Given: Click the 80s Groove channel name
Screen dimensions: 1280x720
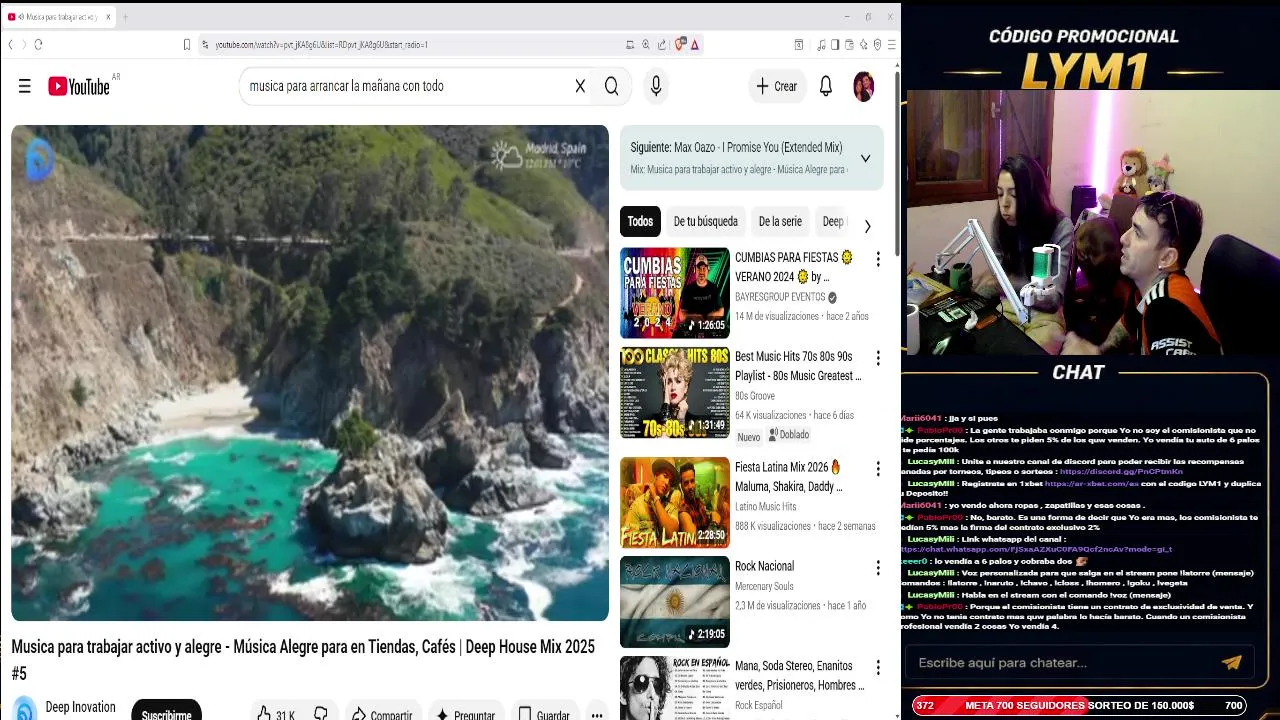Looking at the screenshot, I should tap(755, 396).
